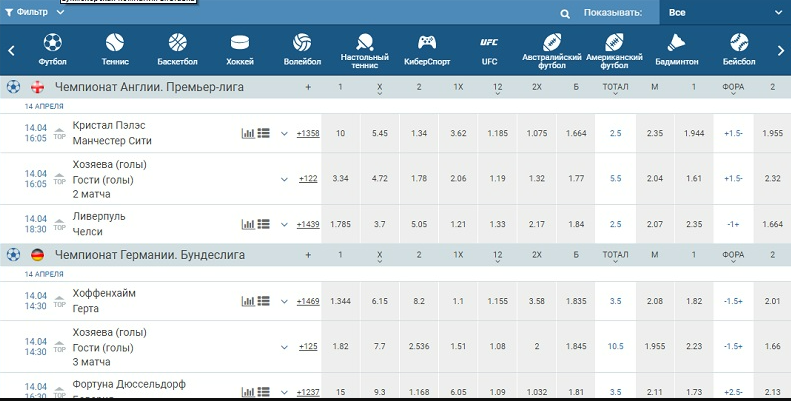Select total 10.5 in Бундеслига голы row
Screen dimensions: 791x401
(x=615, y=347)
